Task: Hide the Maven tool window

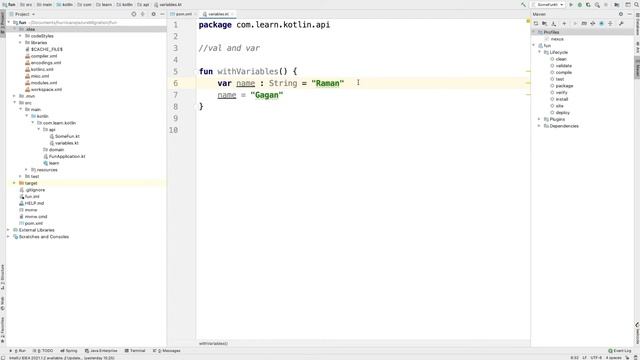Action: point(629,14)
